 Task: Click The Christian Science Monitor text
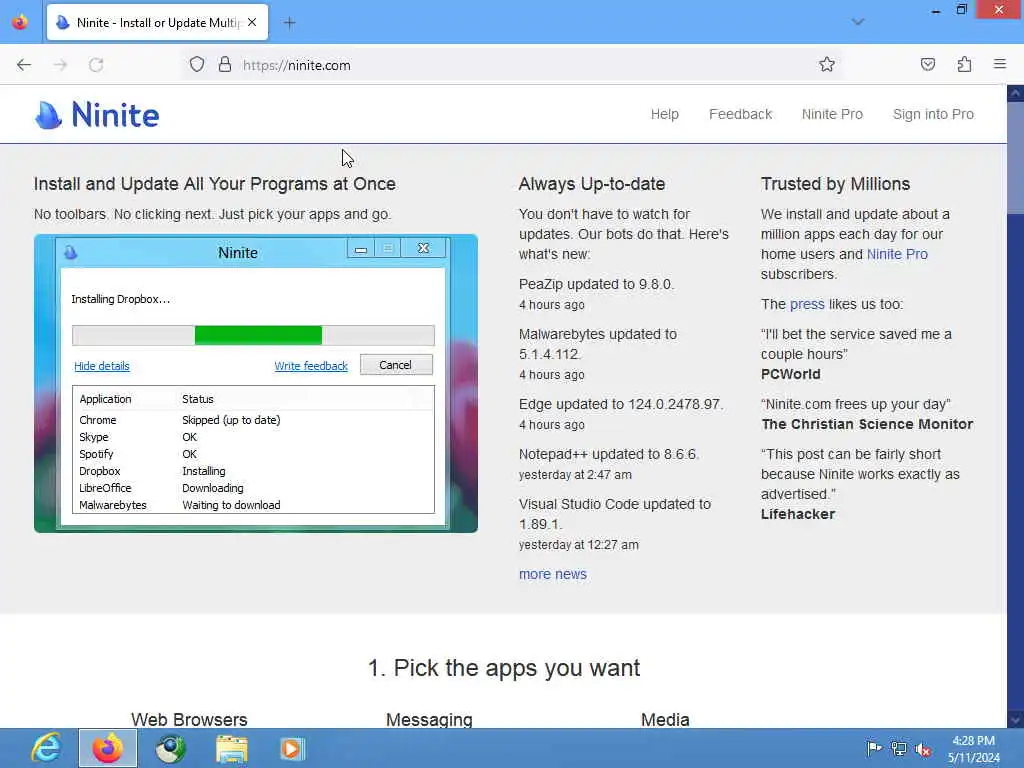coord(867,424)
